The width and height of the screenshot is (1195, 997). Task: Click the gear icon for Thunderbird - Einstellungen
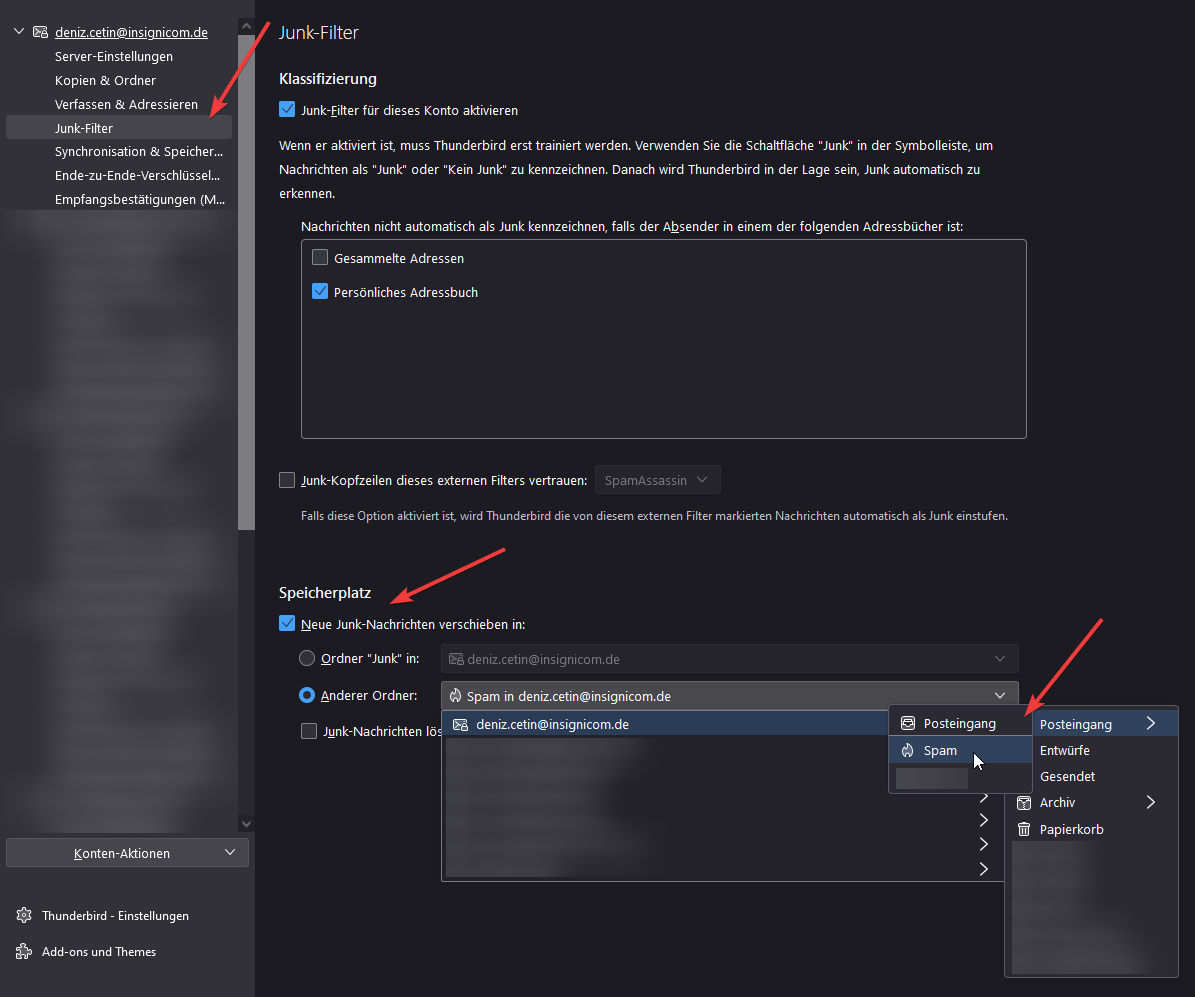tap(24, 915)
